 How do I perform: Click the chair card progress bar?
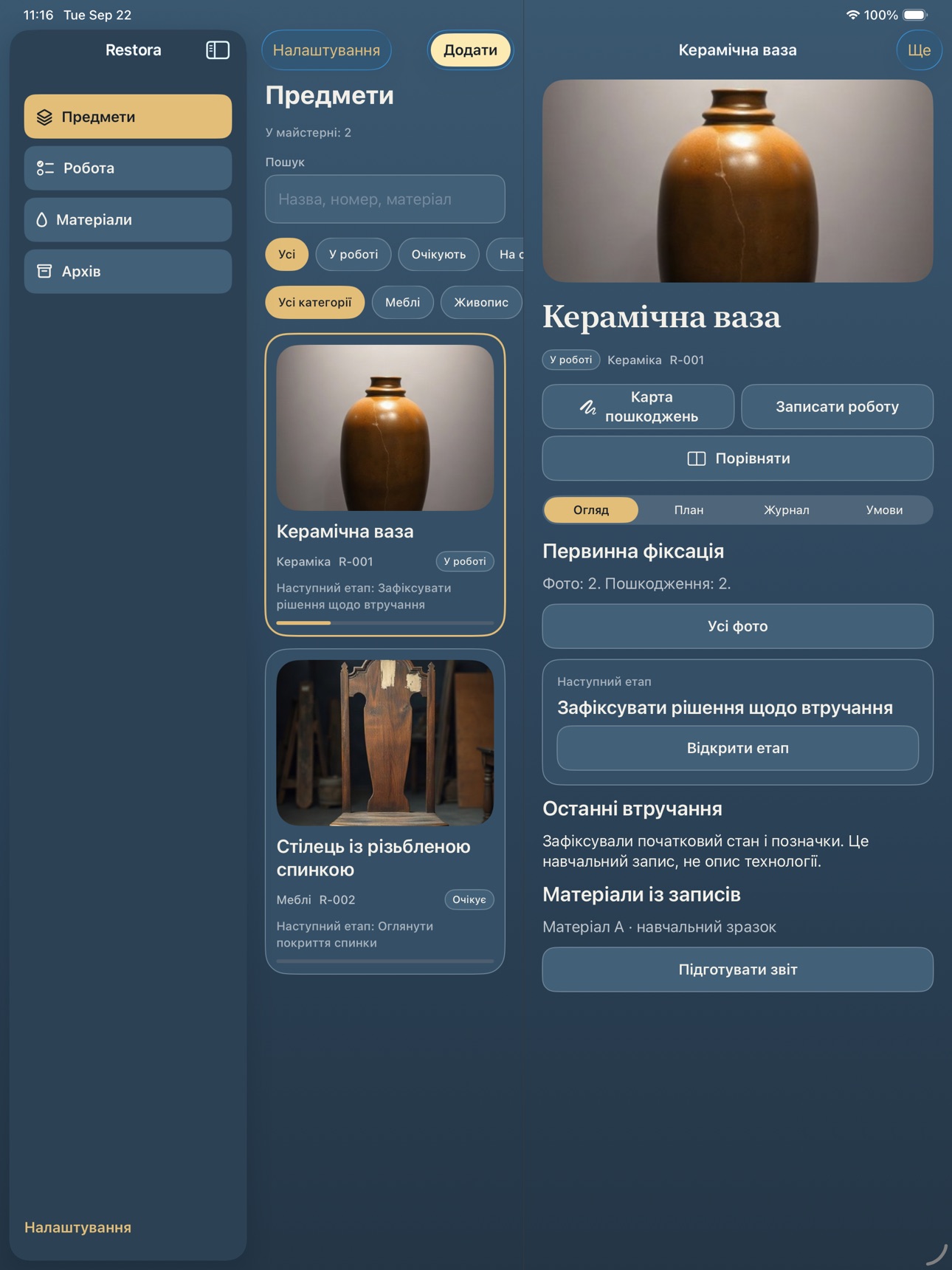point(385,961)
